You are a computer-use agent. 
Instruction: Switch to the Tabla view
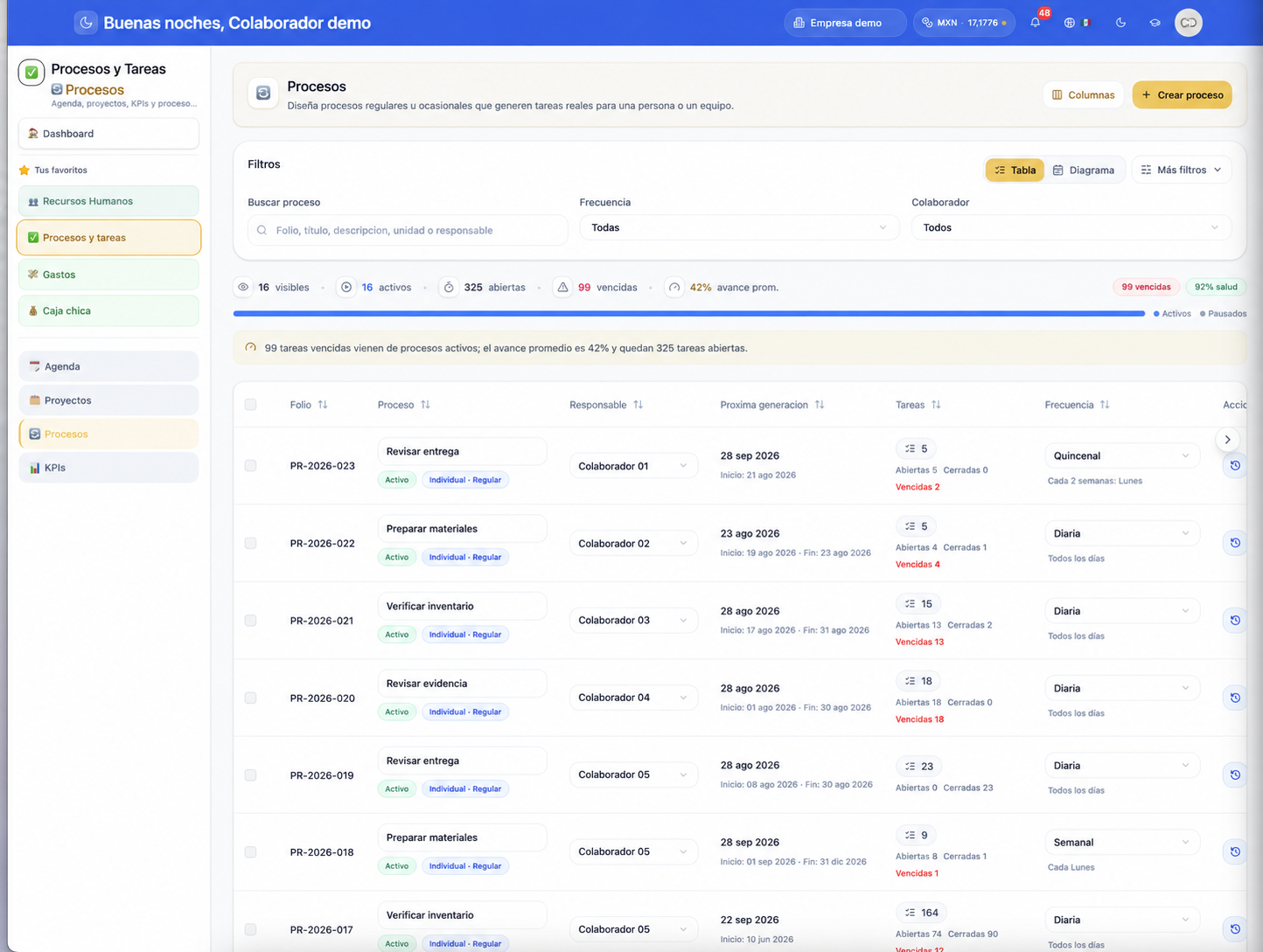pyautogui.click(x=1015, y=170)
